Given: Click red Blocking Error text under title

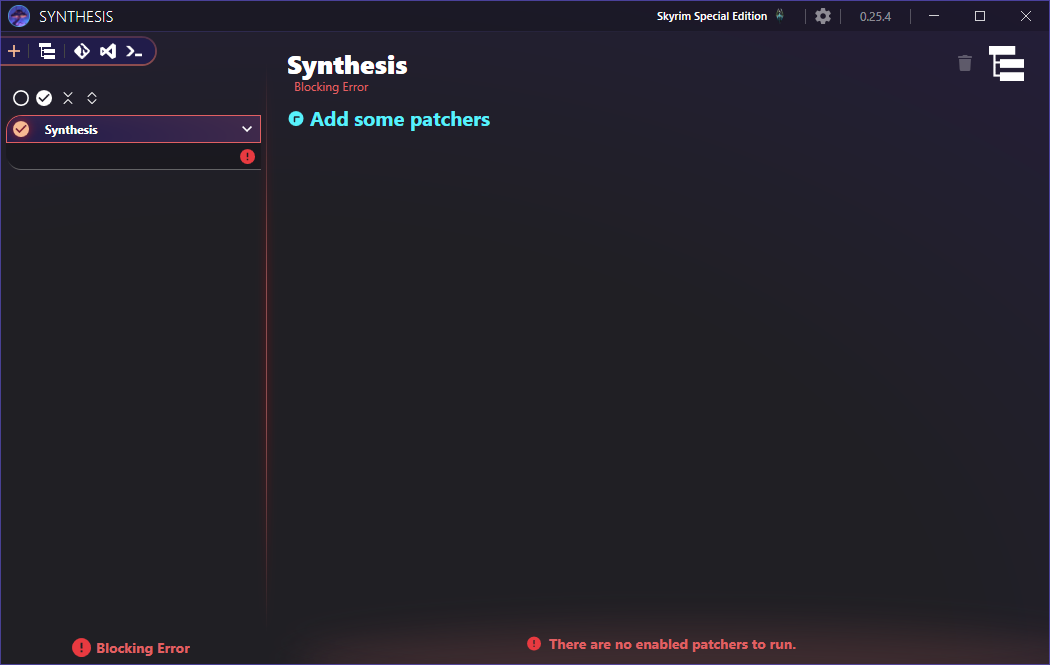Looking at the screenshot, I should click(331, 87).
